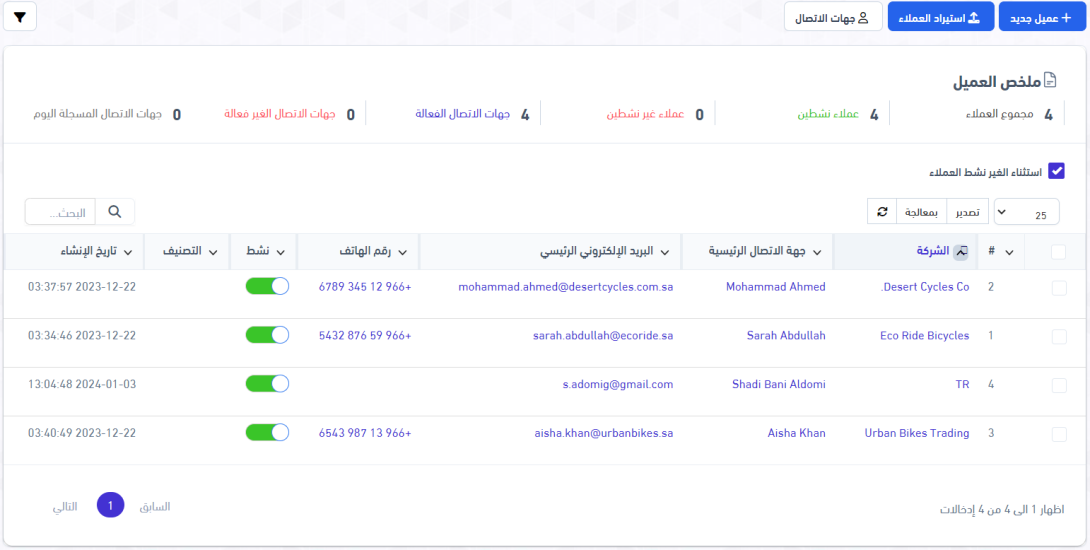Open the page size 25 dropdown
This screenshot has height=550, width=1090.
tap(1029, 213)
